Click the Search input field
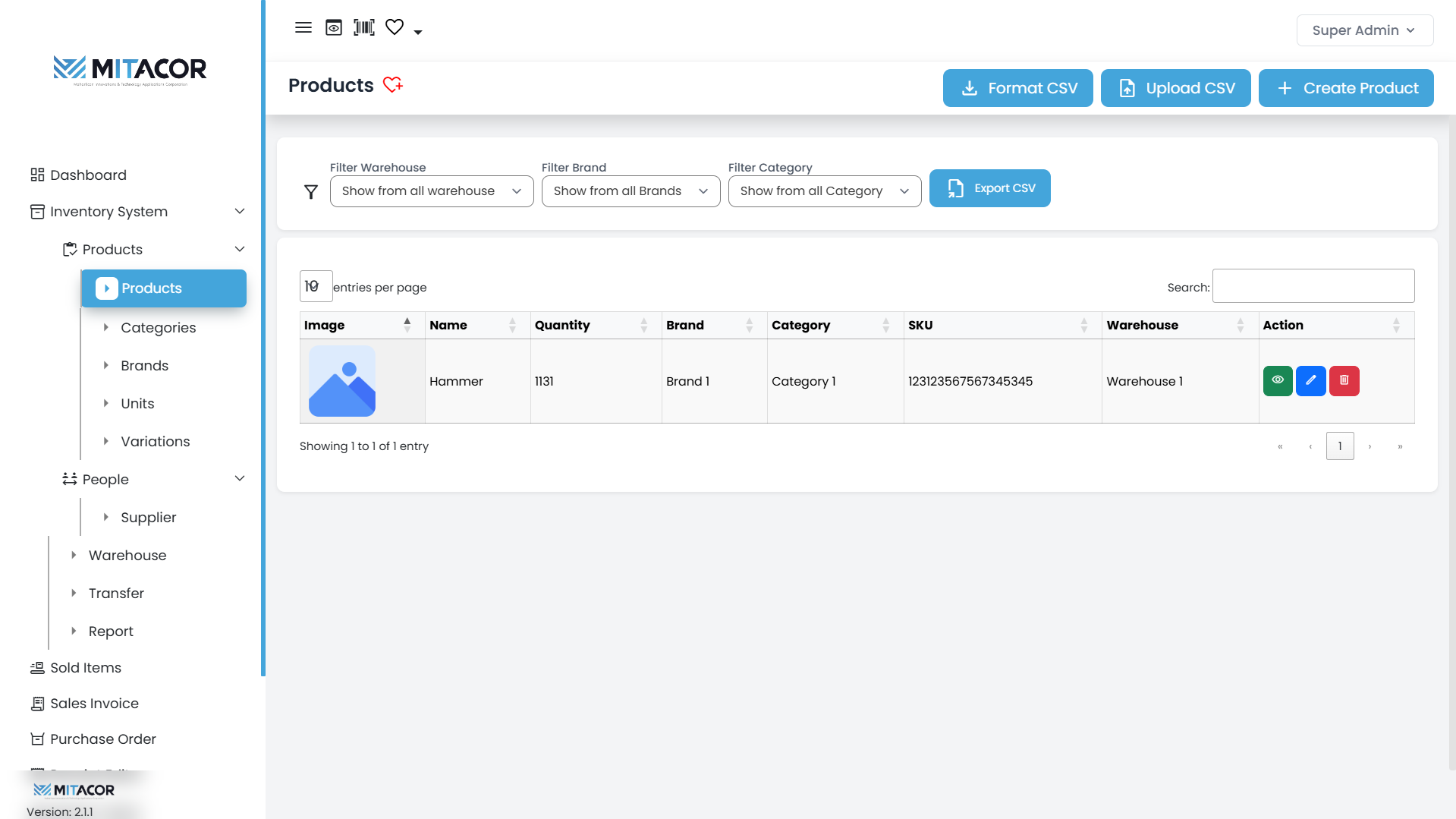 [x=1313, y=286]
